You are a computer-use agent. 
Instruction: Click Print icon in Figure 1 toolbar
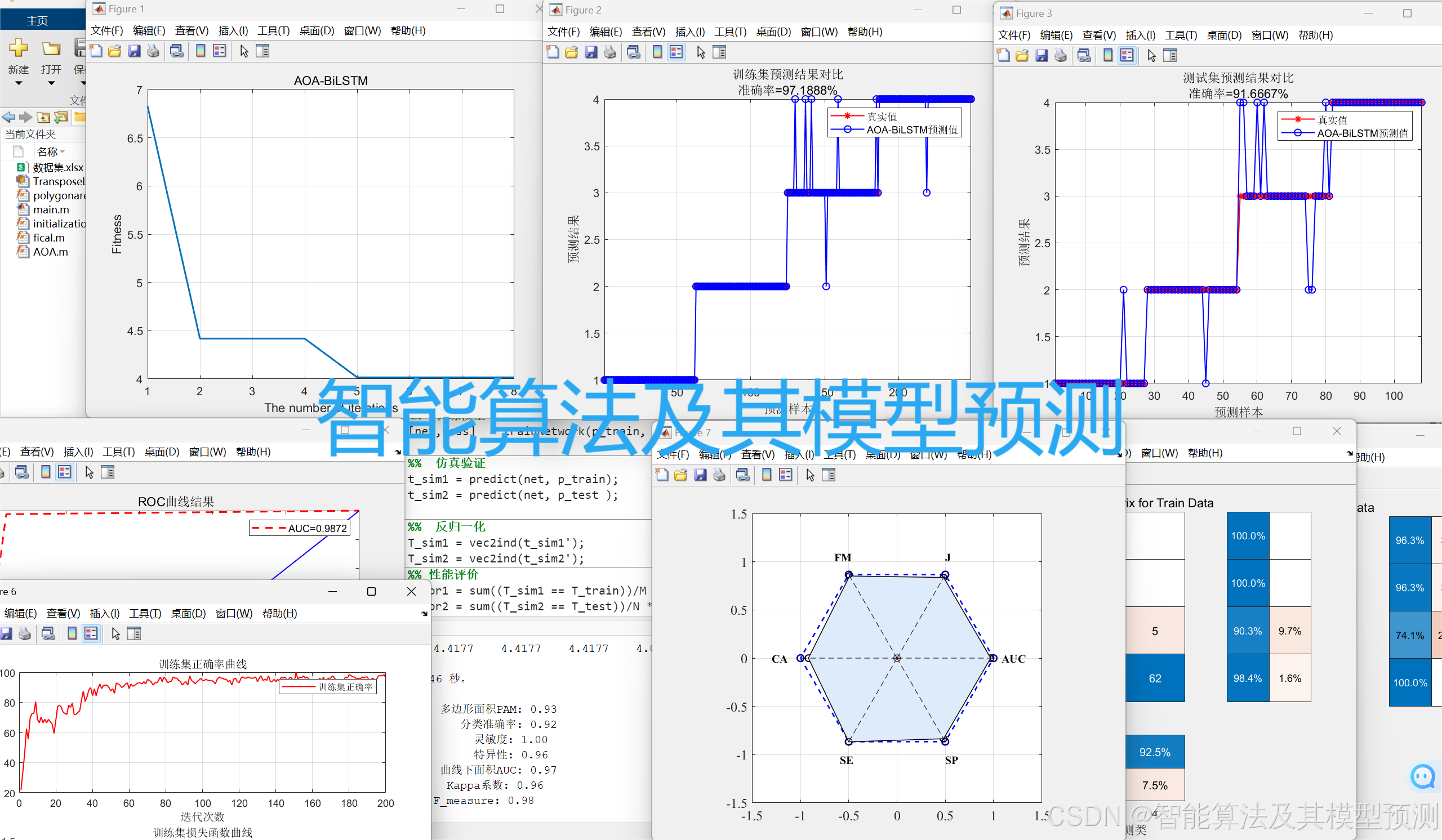click(x=153, y=51)
